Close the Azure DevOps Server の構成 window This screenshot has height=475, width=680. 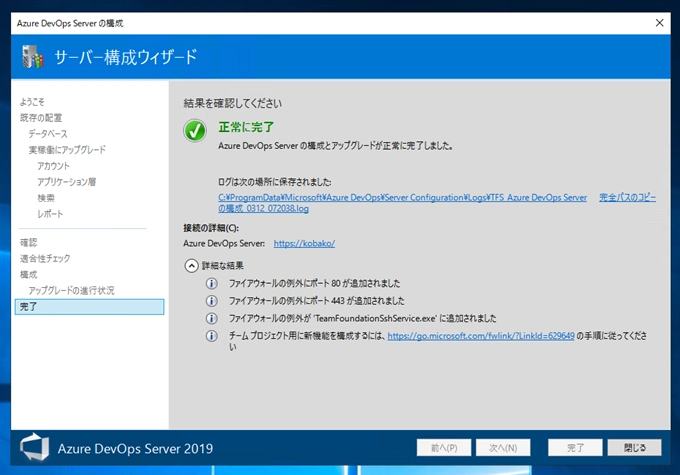(x=659, y=23)
